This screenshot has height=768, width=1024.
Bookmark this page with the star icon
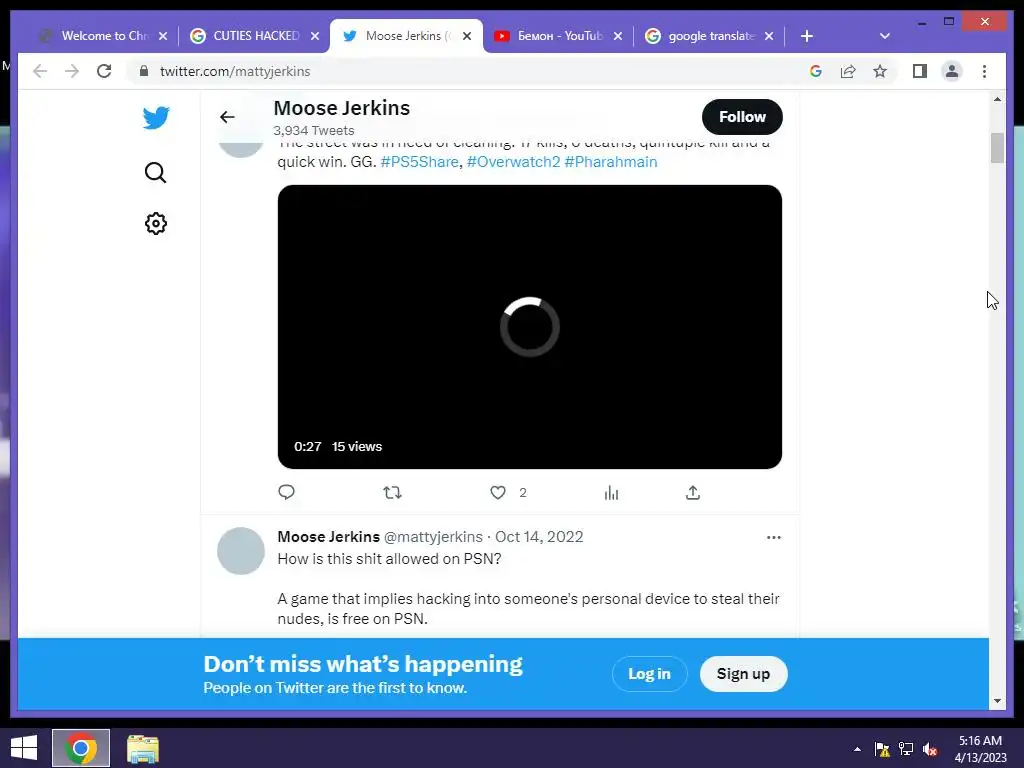click(880, 71)
